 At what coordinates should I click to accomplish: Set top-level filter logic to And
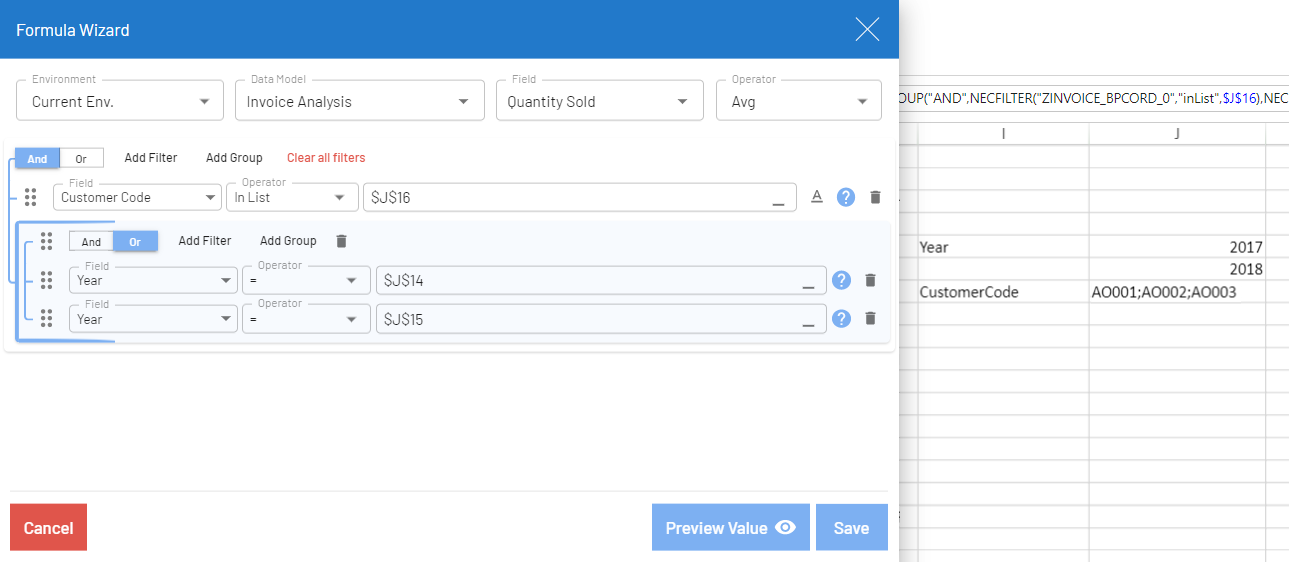pos(38,158)
